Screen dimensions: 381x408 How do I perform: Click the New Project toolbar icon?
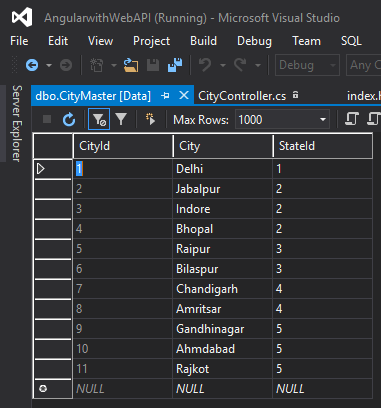coord(97,65)
